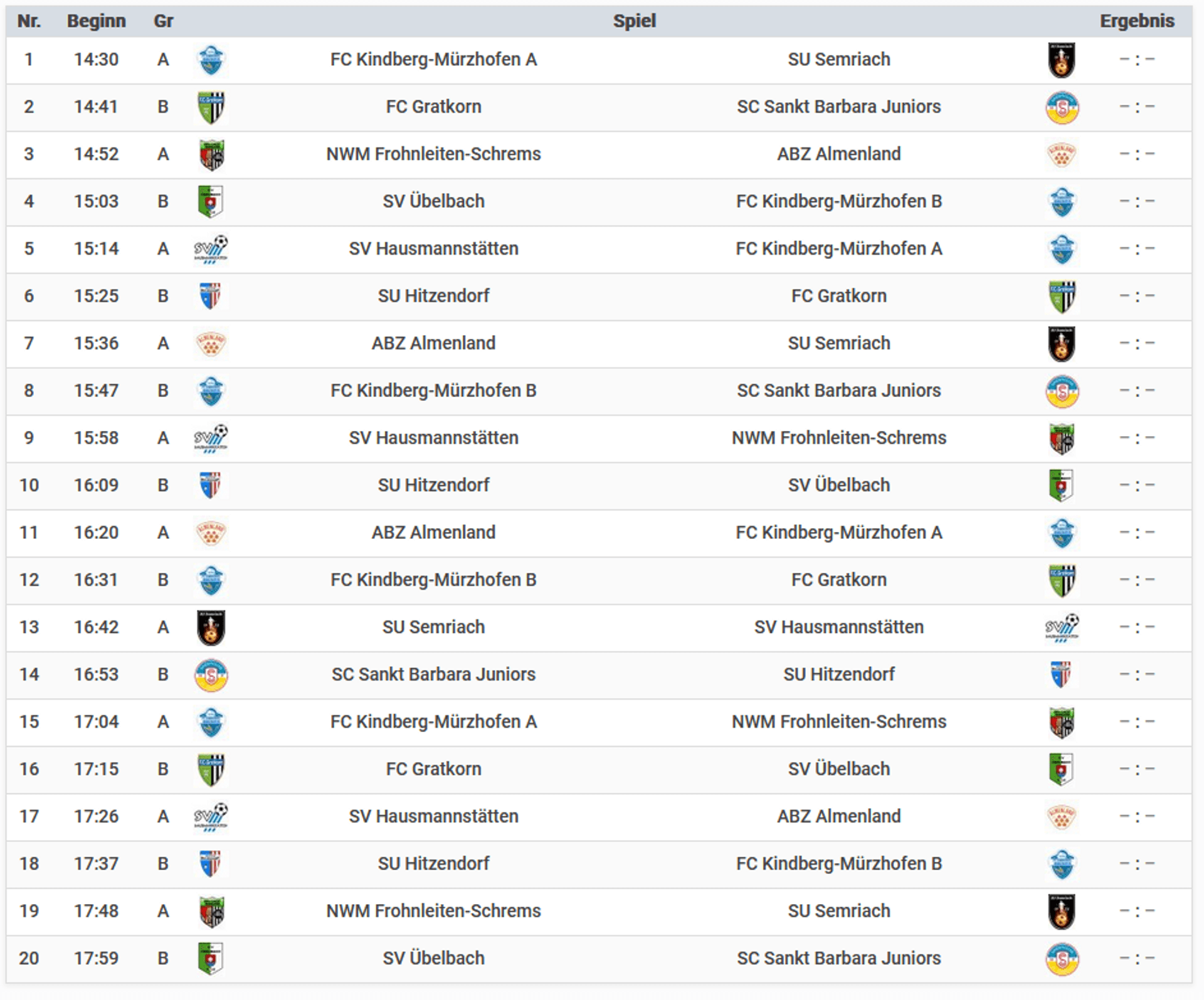
Task: Click SV Hausmannstätten logo in match 5
Action: [x=211, y=250]
